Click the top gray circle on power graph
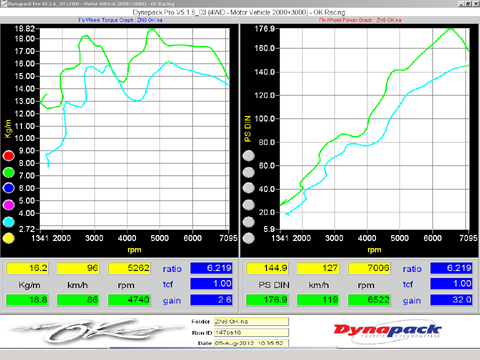Viewport: 480px width, 360px height. pos(249,156)
